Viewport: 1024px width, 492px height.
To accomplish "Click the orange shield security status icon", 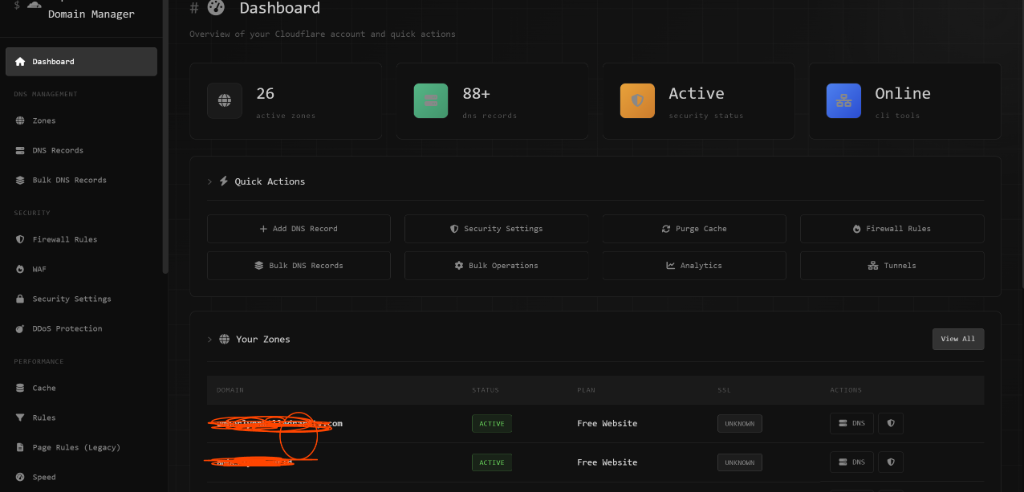I will (637, 101).
